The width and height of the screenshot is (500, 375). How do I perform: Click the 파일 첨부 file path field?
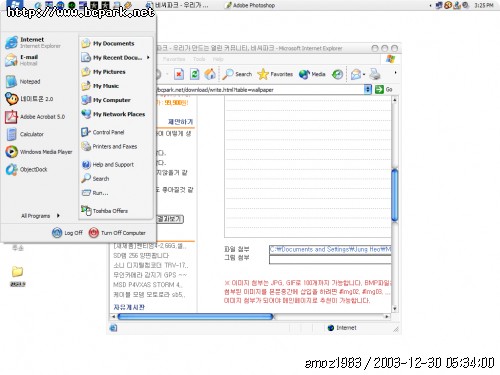click(330, 249)
